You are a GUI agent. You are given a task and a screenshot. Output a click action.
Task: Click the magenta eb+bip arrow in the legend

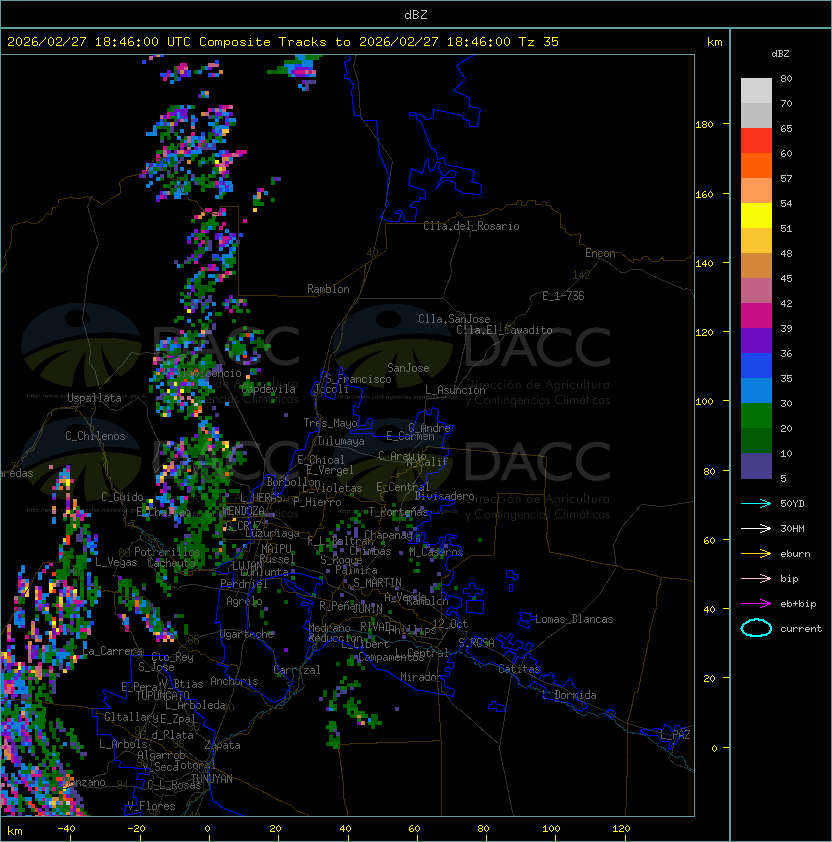[756, 604]
